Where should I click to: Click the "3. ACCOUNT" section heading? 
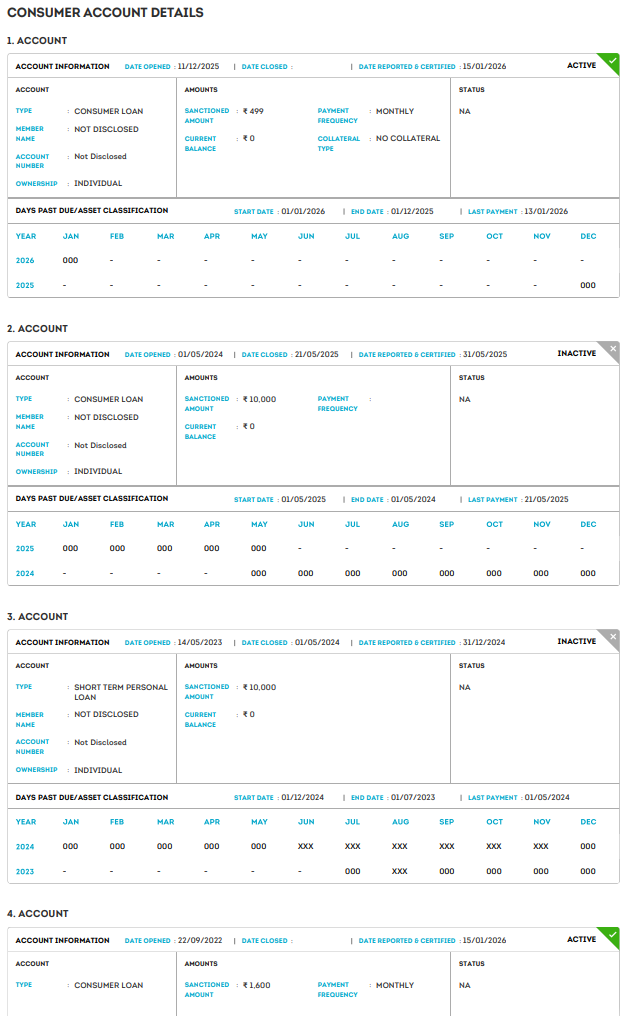click(x=37, y=617)
